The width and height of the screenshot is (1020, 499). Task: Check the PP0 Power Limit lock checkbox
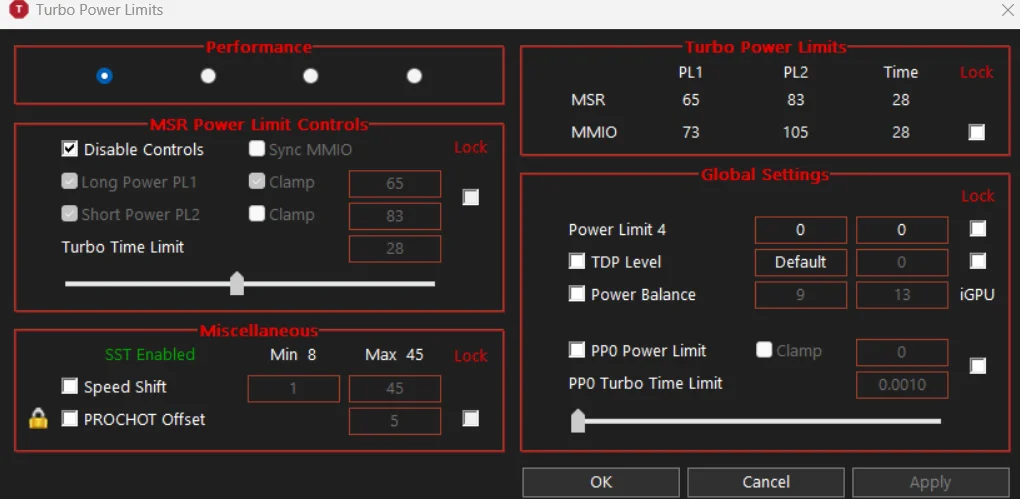click(978, 366)
